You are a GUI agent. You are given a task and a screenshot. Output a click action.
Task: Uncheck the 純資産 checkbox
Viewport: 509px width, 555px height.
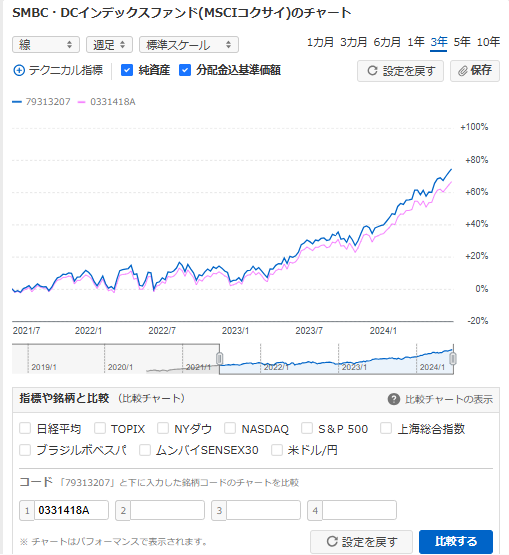tap(127, 70)
